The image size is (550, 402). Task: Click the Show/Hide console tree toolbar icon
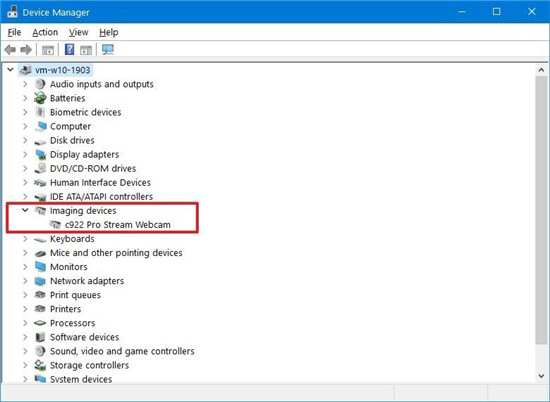(x=48, y=50)
